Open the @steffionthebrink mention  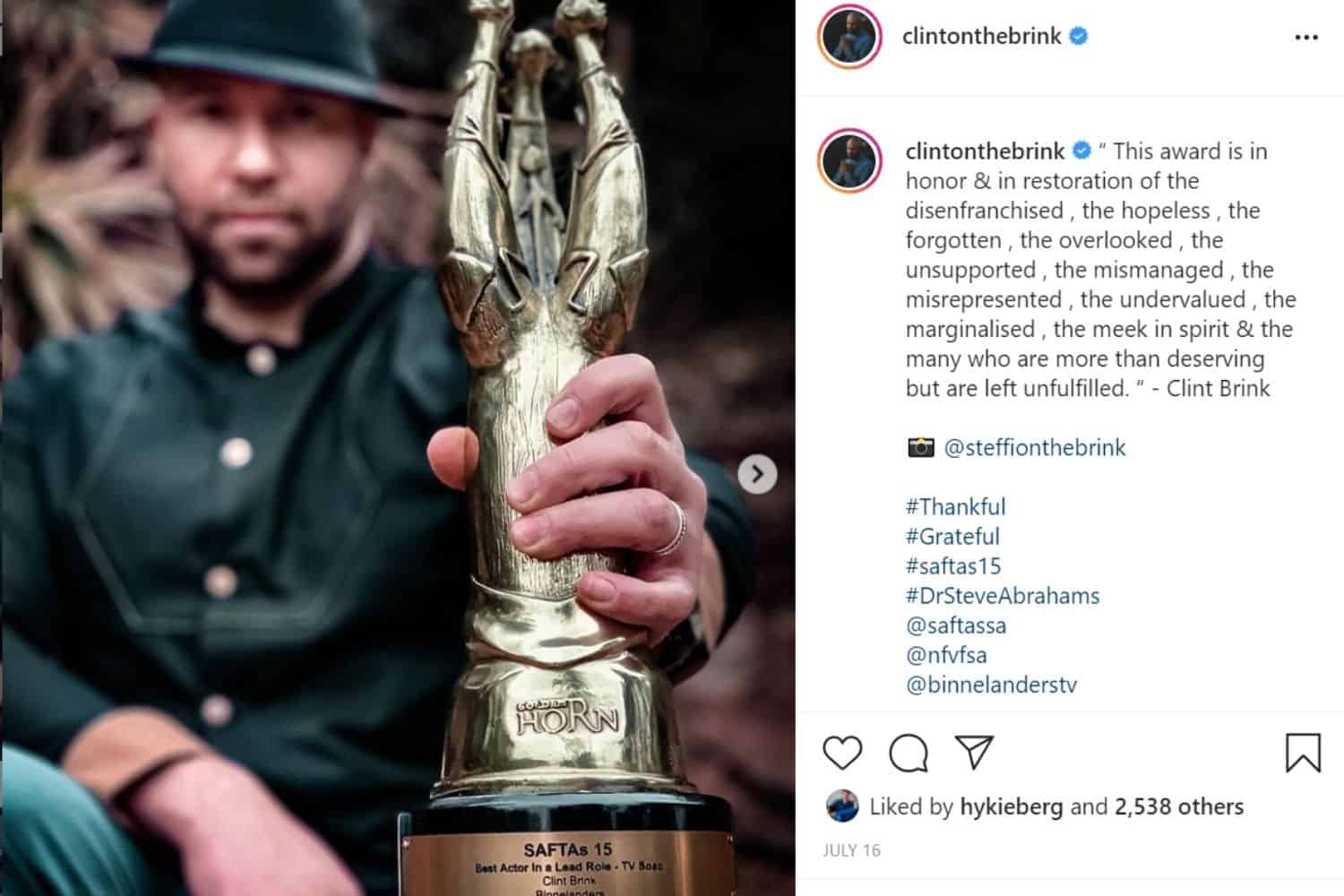(x=1035, y=447)
